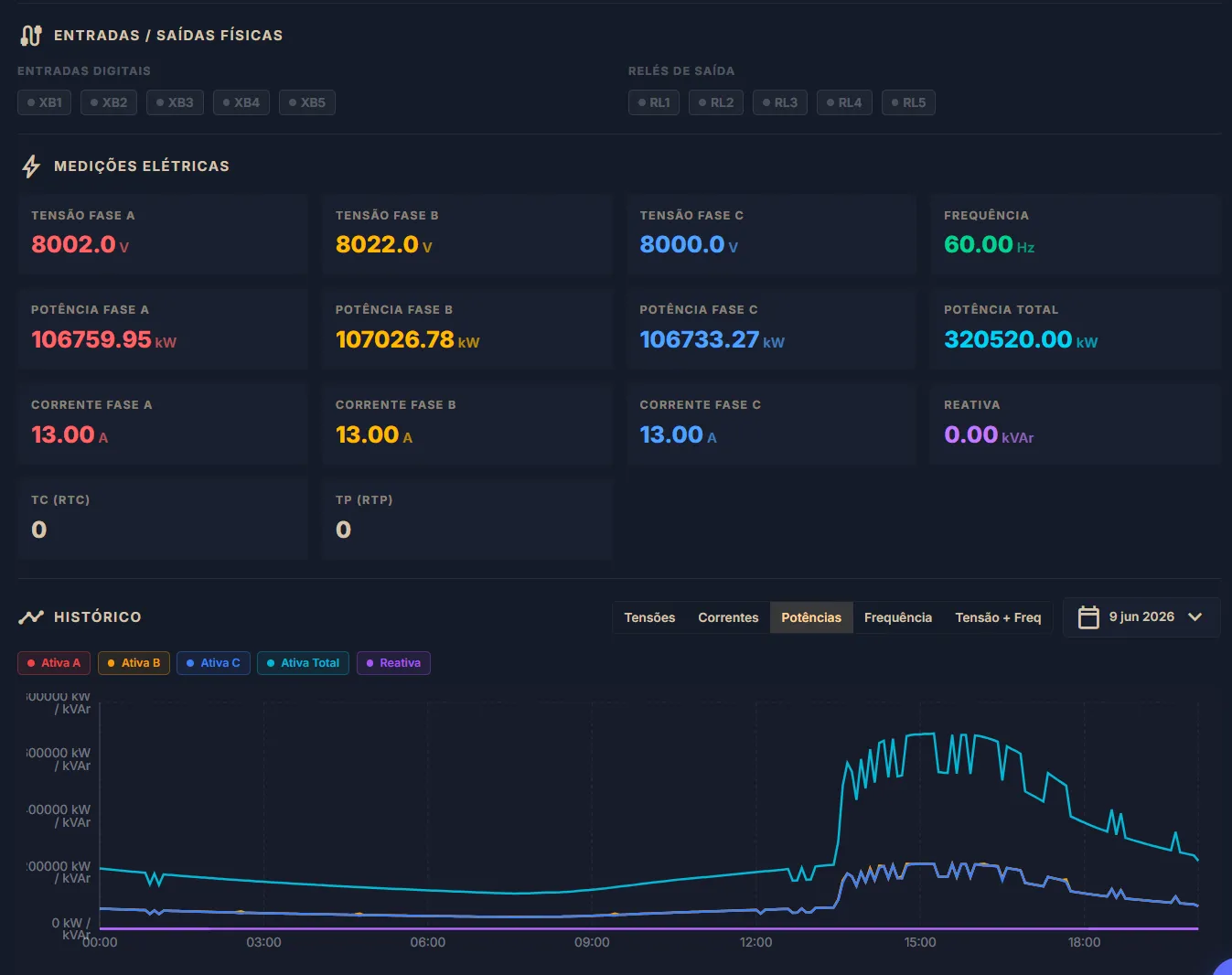Click the lightning bolt electrical measurements icon

pyautogui.click(x=31, y=166)
